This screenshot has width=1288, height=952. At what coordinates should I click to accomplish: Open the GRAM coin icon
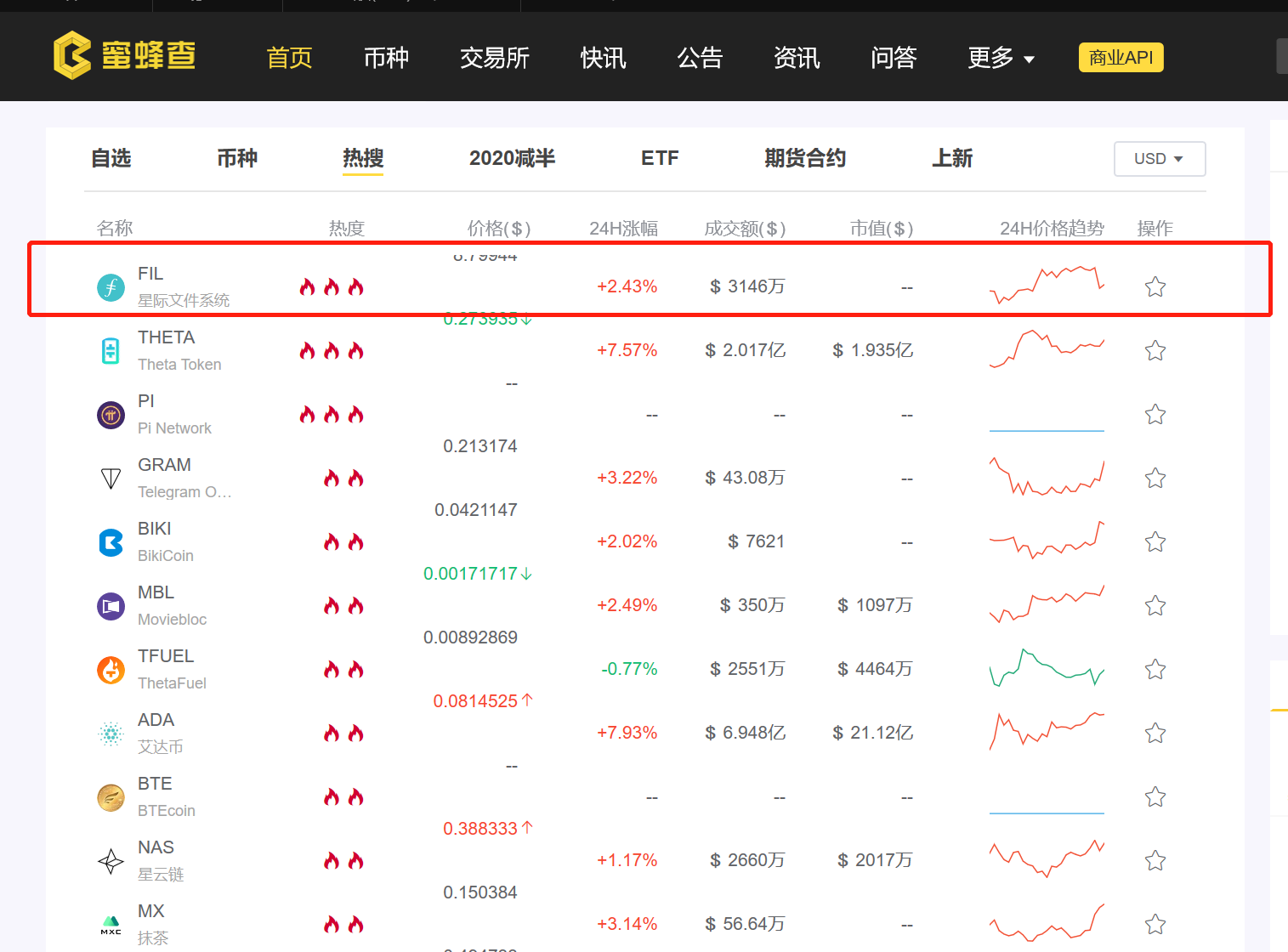tap(111, 479)
